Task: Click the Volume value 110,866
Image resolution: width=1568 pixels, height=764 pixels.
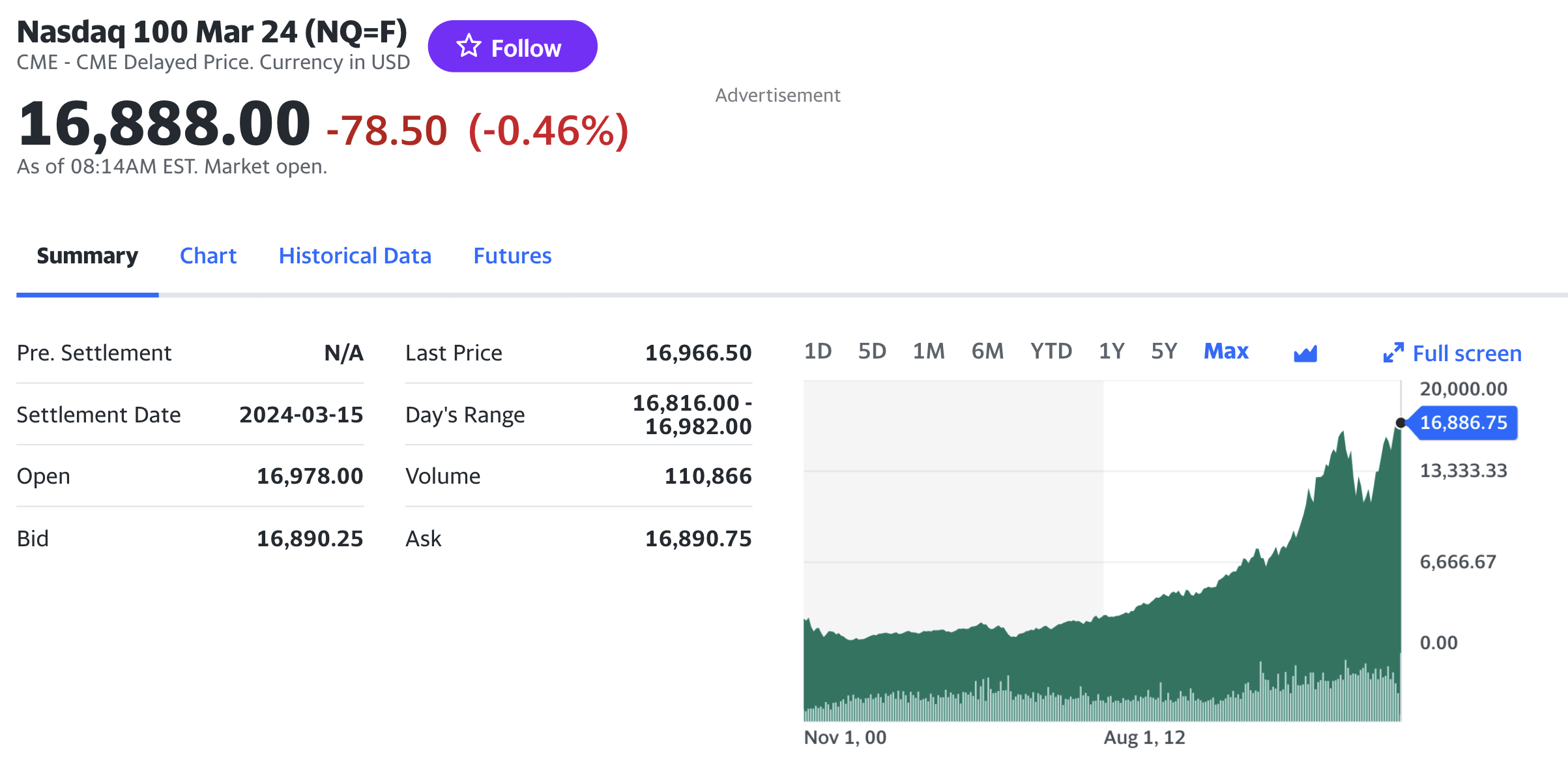Action: (708, 476)
